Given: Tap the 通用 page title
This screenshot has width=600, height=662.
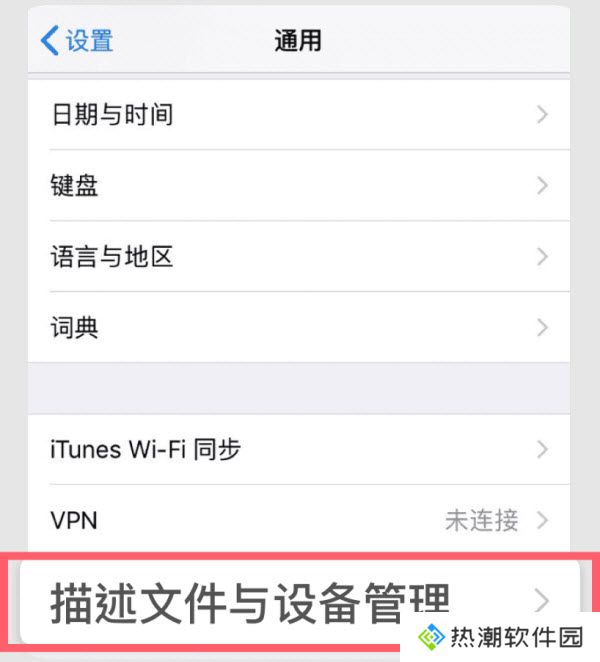Looking at the screenshot, I should pos(298,41).
